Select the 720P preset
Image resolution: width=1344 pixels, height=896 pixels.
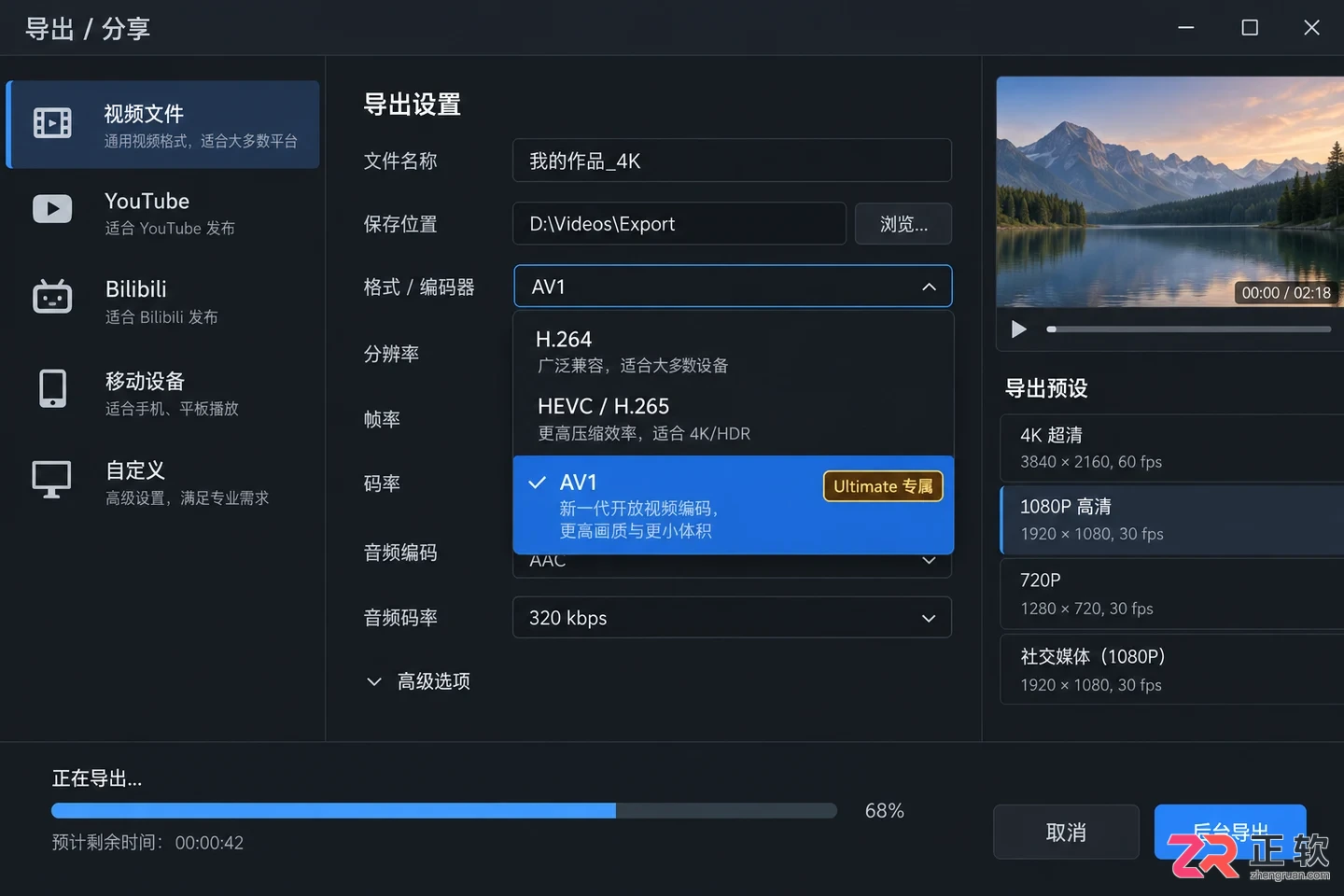point(1172,594)
